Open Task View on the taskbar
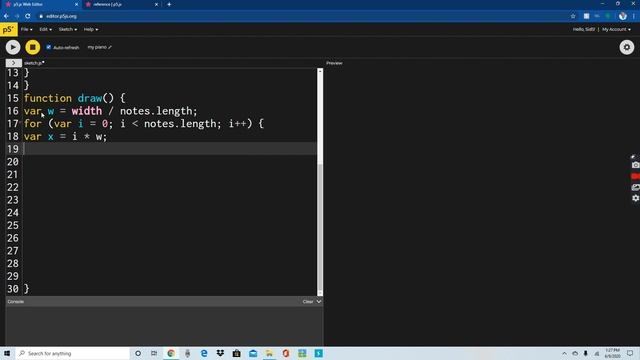 point(154,353)
